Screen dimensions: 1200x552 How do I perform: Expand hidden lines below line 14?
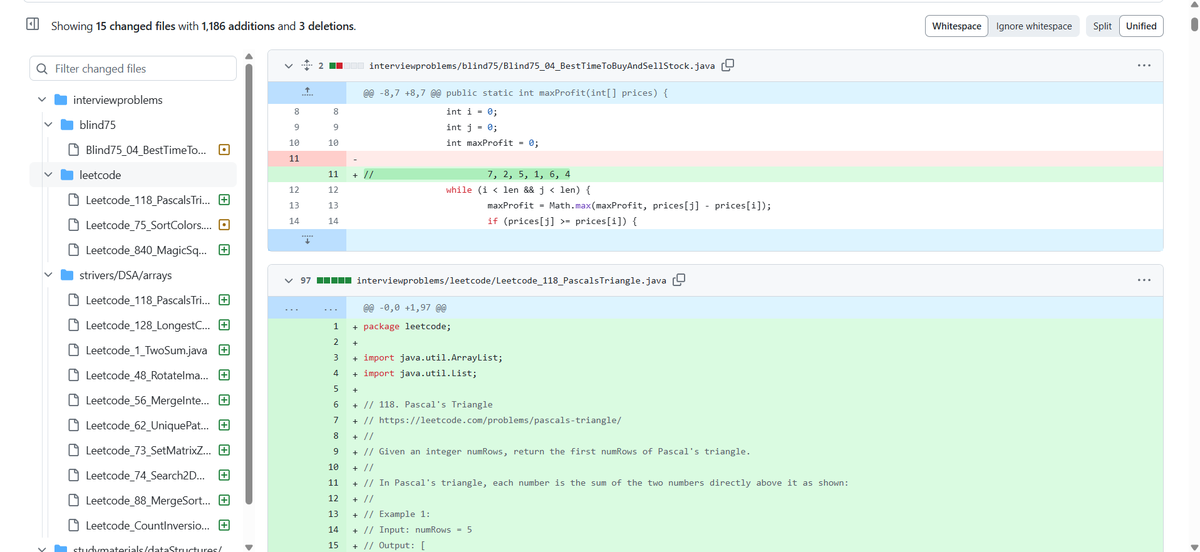(x=308, y=240)
